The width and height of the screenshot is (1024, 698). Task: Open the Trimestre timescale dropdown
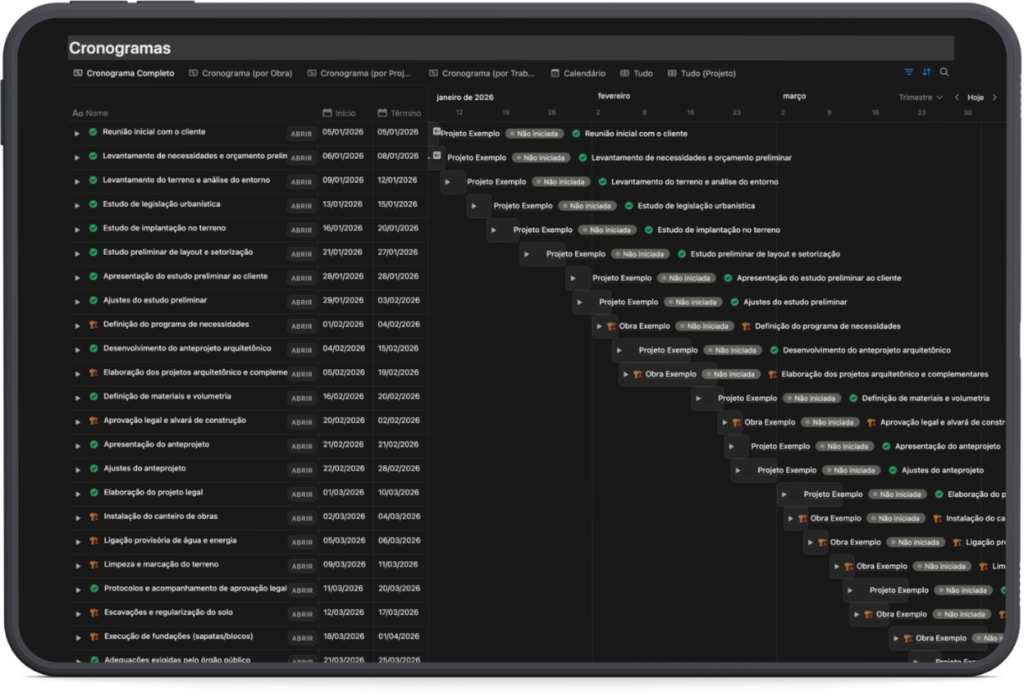point(921,98)
